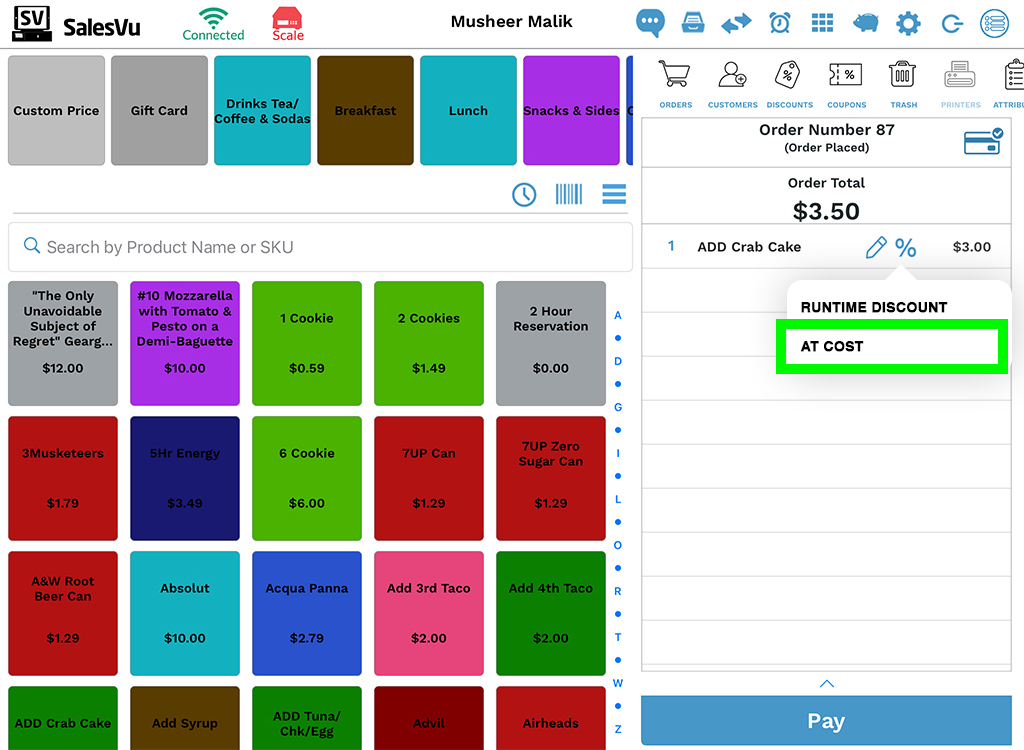The height and width of the screenshot is (750, 1024).
Task: Select the Breakfast category
Action: (x=365, y=110)
